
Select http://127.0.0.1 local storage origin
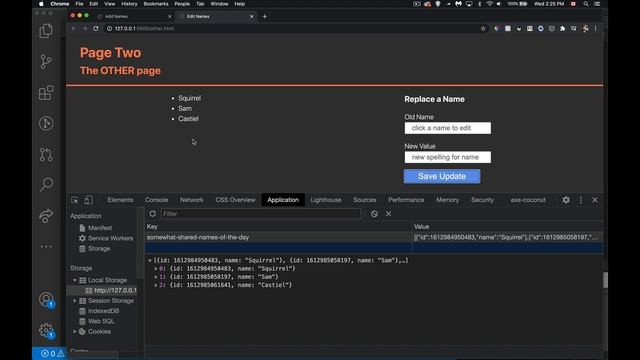click(x=115, y=290)
